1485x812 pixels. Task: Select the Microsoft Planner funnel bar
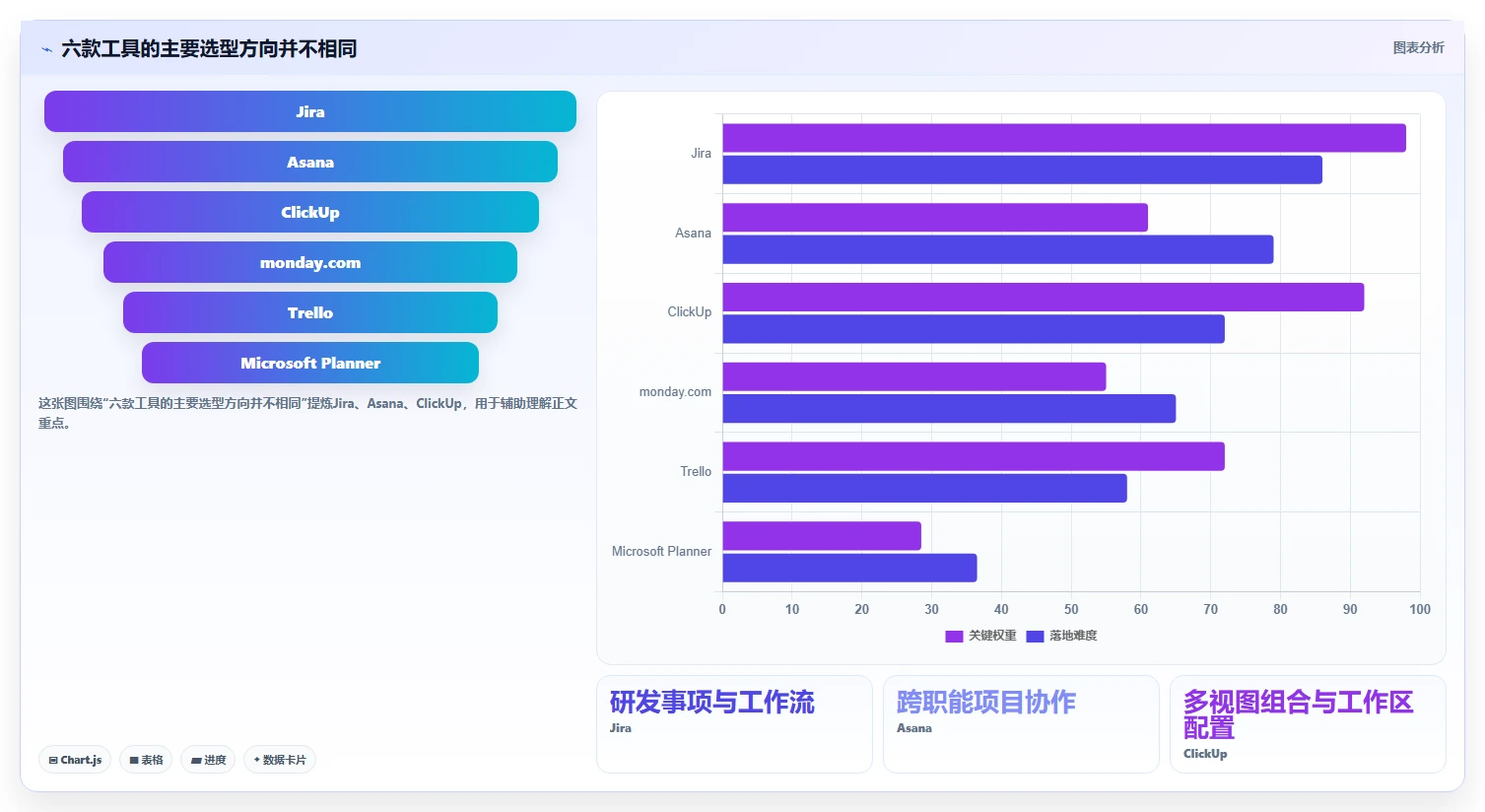click(x=310, y=363)
